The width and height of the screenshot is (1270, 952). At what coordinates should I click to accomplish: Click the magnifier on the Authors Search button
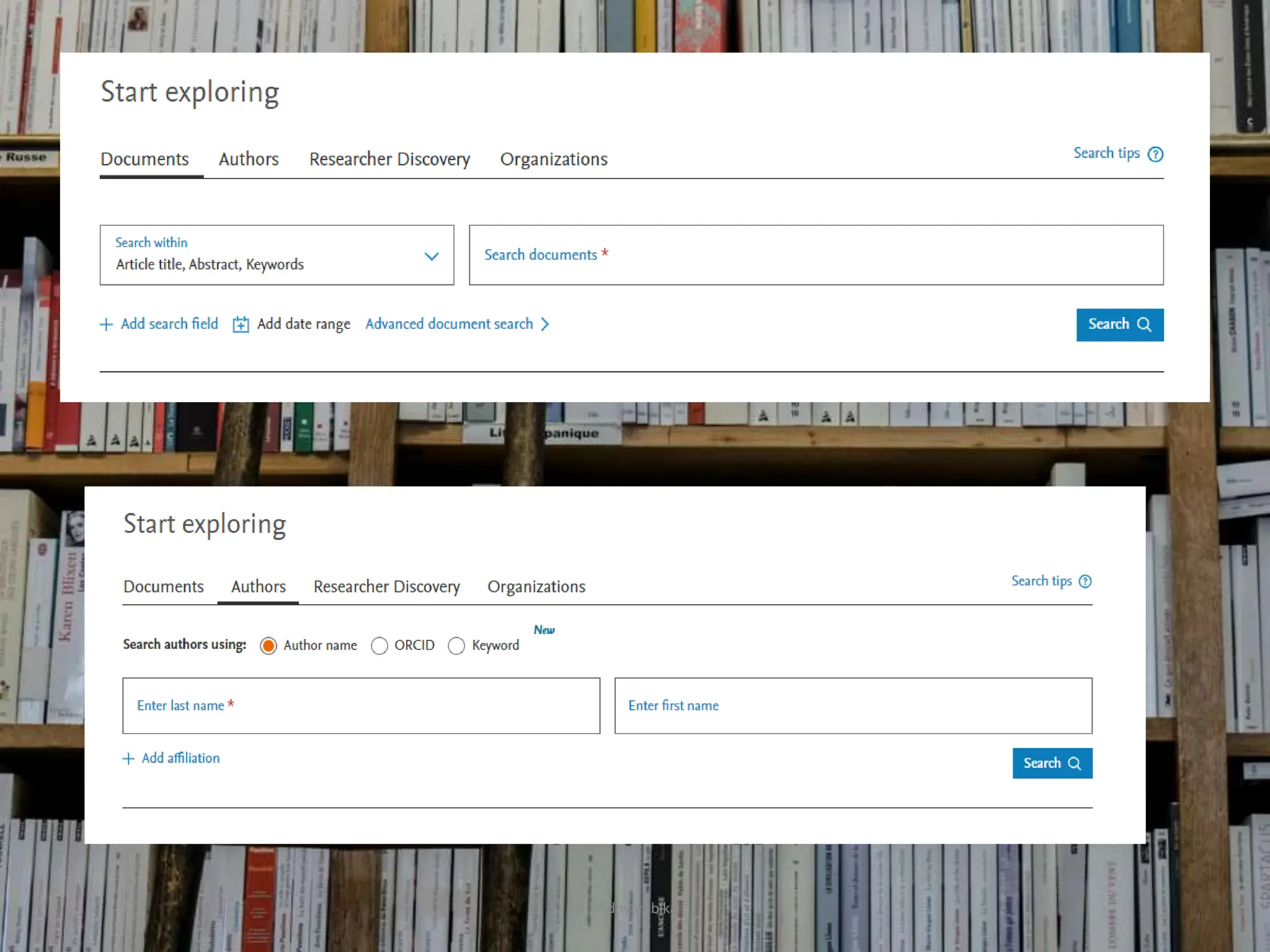(x=1075, y=764)
